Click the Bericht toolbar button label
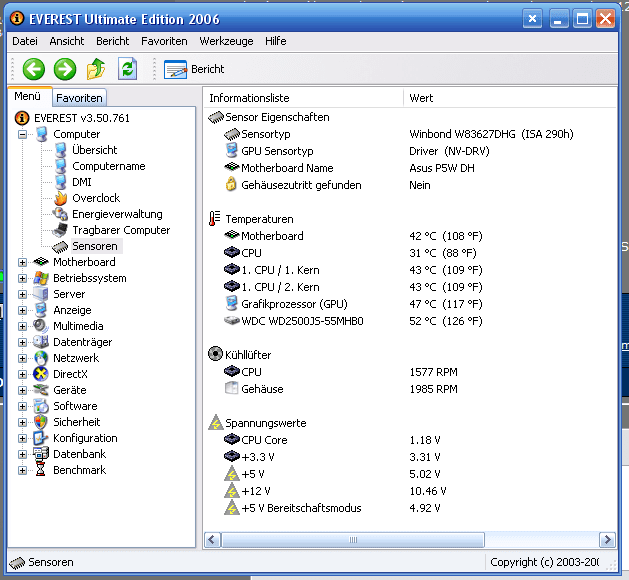 207,69
